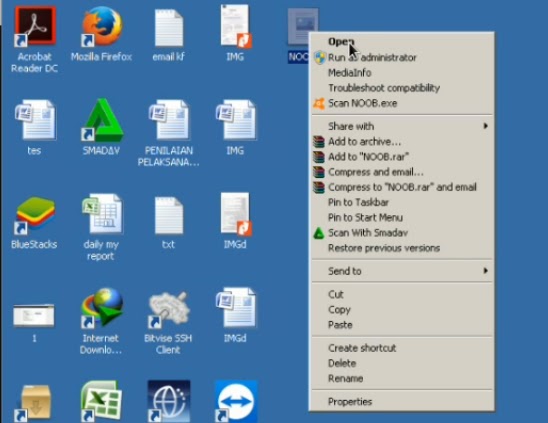
Task: Choose Delete from the context menu
Action: (402, 363)
